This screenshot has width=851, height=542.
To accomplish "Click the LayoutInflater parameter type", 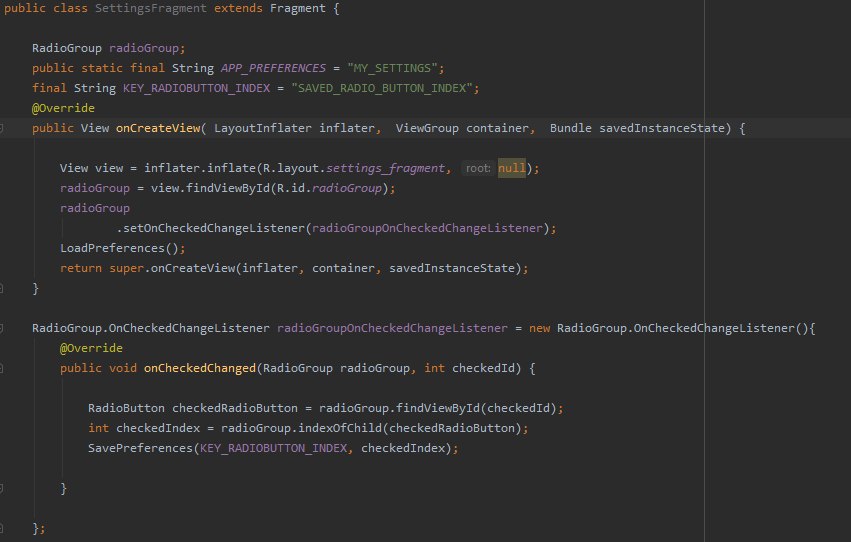I will (x=263, y=128).
